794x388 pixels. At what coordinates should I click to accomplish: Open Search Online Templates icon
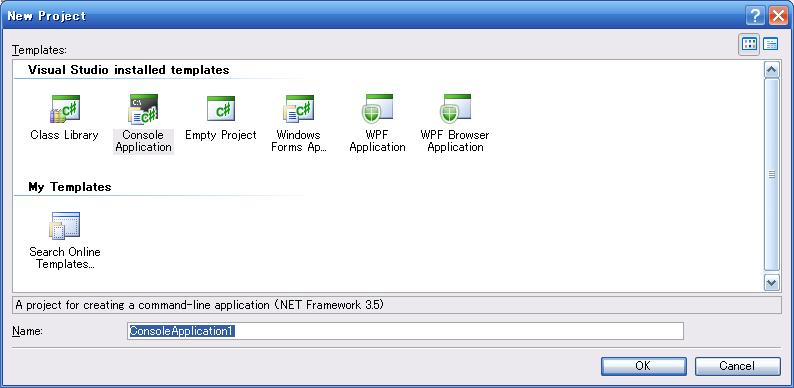click(x=65, y=225)
